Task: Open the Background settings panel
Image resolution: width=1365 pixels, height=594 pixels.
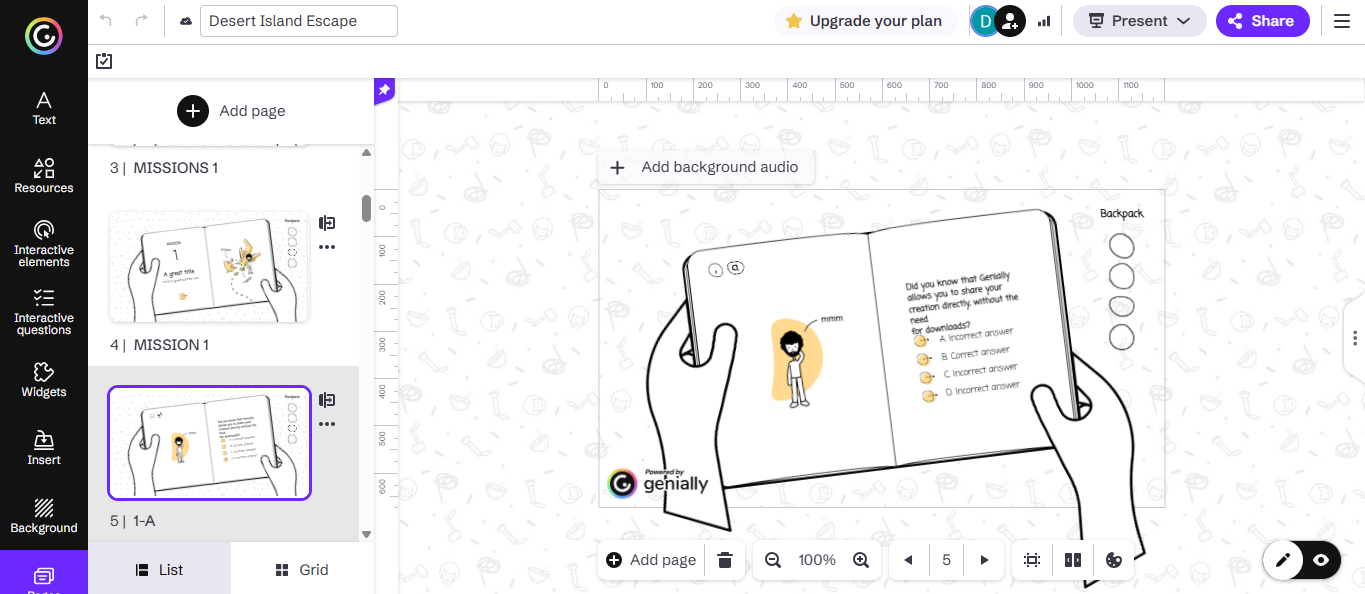Action: (x=44, y=515)
